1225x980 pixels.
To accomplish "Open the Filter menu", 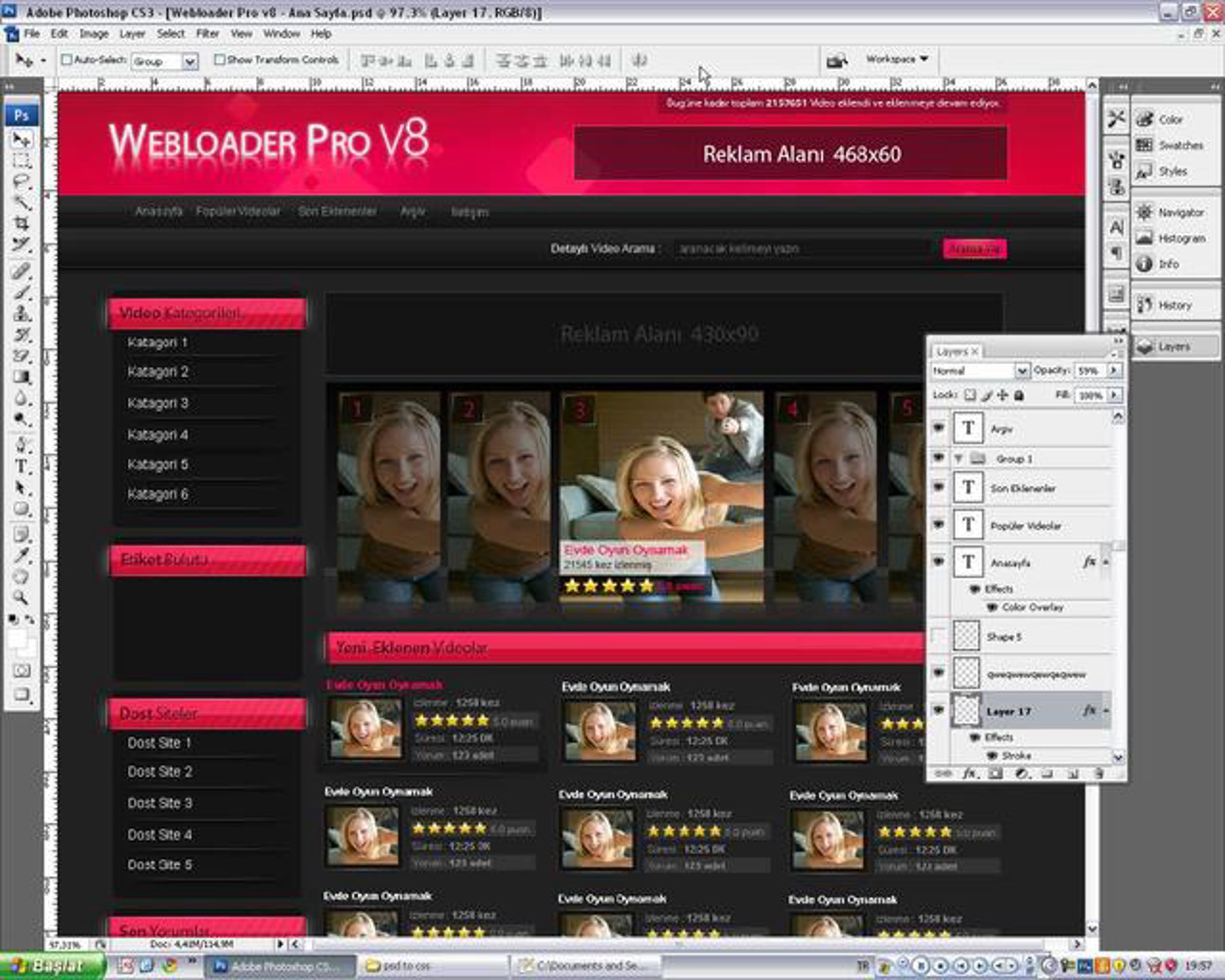I will (207, 34).
